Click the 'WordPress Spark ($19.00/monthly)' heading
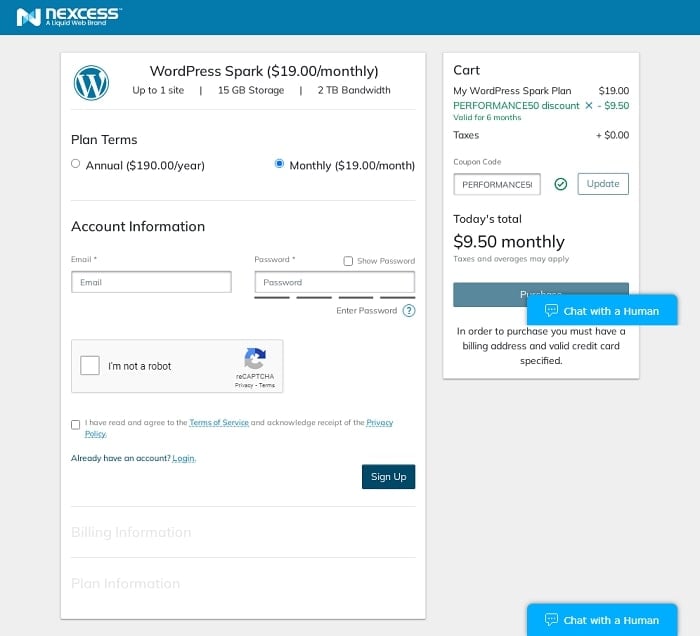The image size is (700, 636). [264, 71]
